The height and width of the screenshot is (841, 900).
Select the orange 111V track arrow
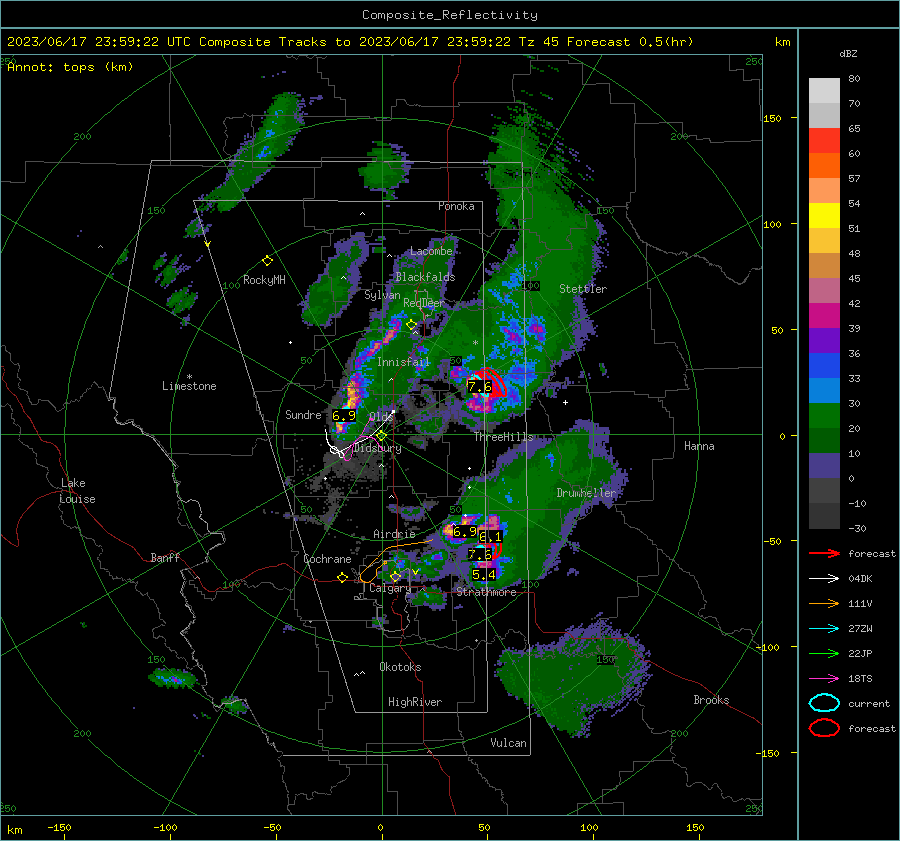click(824, 603)
